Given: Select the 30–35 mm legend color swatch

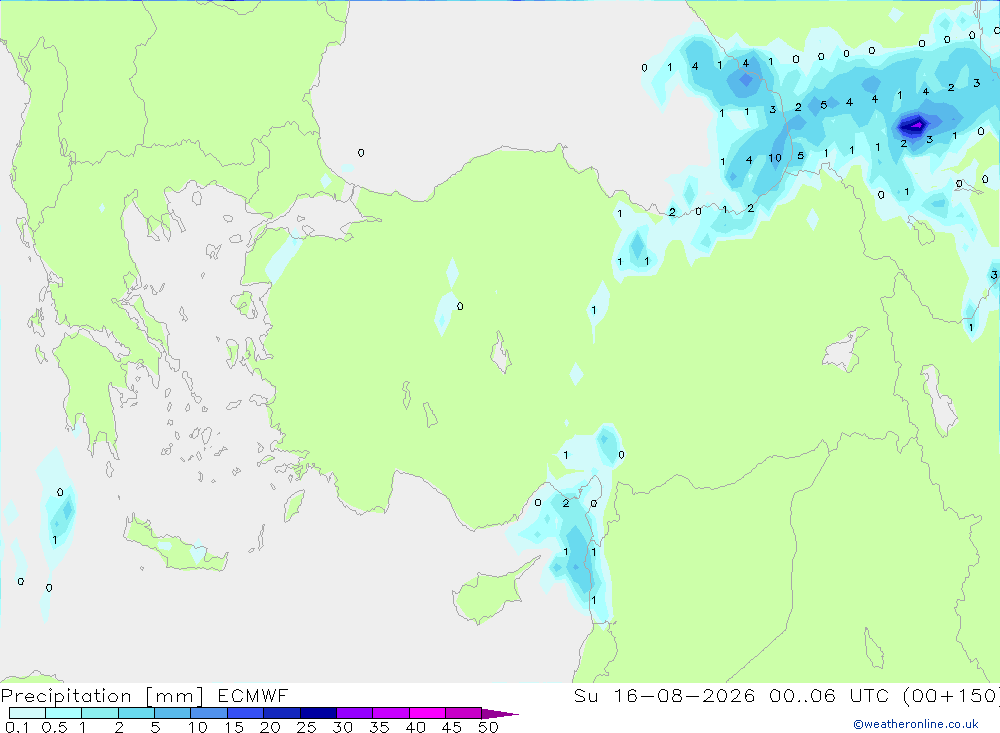Looking at the screenshot, I should pos(355,713).
